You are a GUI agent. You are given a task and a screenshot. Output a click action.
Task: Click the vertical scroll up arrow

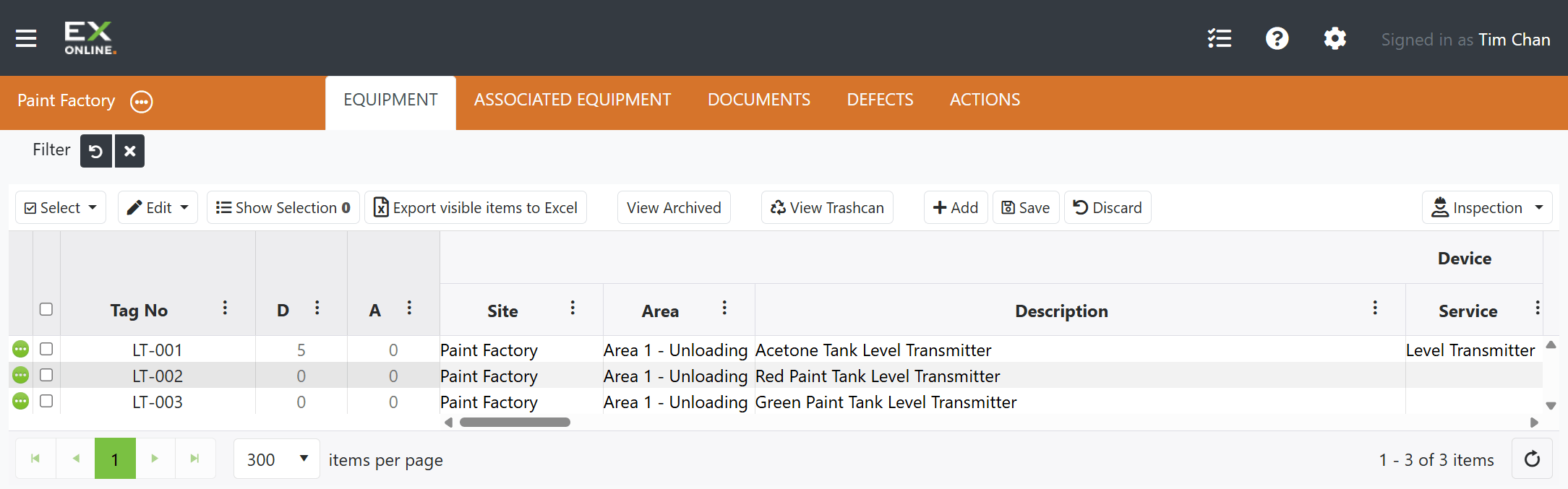click(x=1551, y=345)
